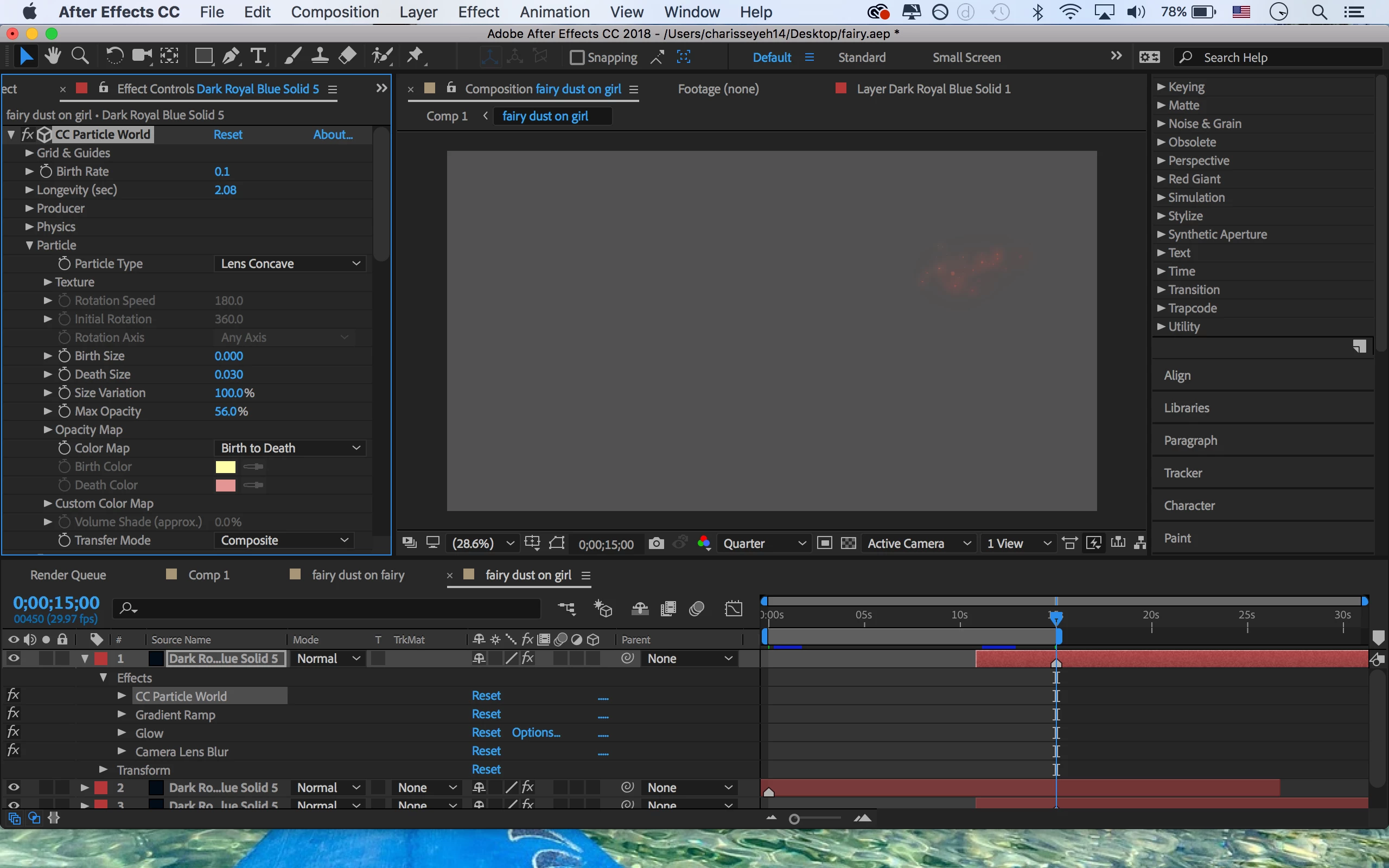Switch to fairy dust on fairy tab
Screen dimensions: 1389x868
click(x=358, y=575)
